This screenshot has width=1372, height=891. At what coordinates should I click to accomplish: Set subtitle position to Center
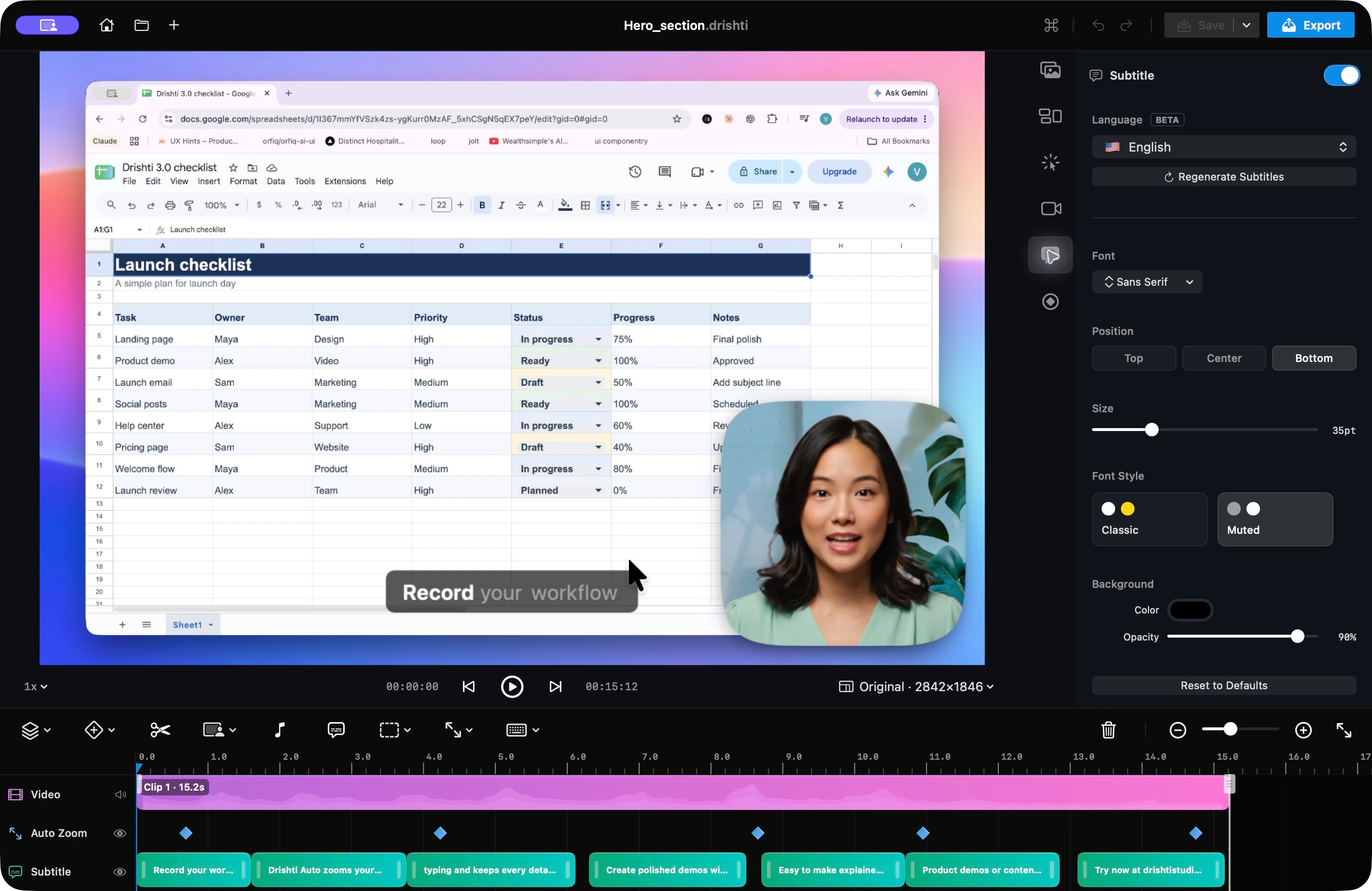pyautogui.click(x=1224, y=358)
